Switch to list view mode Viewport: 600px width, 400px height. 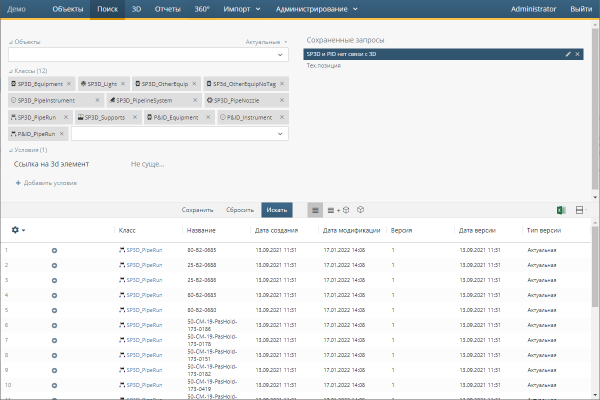[314, 210]
